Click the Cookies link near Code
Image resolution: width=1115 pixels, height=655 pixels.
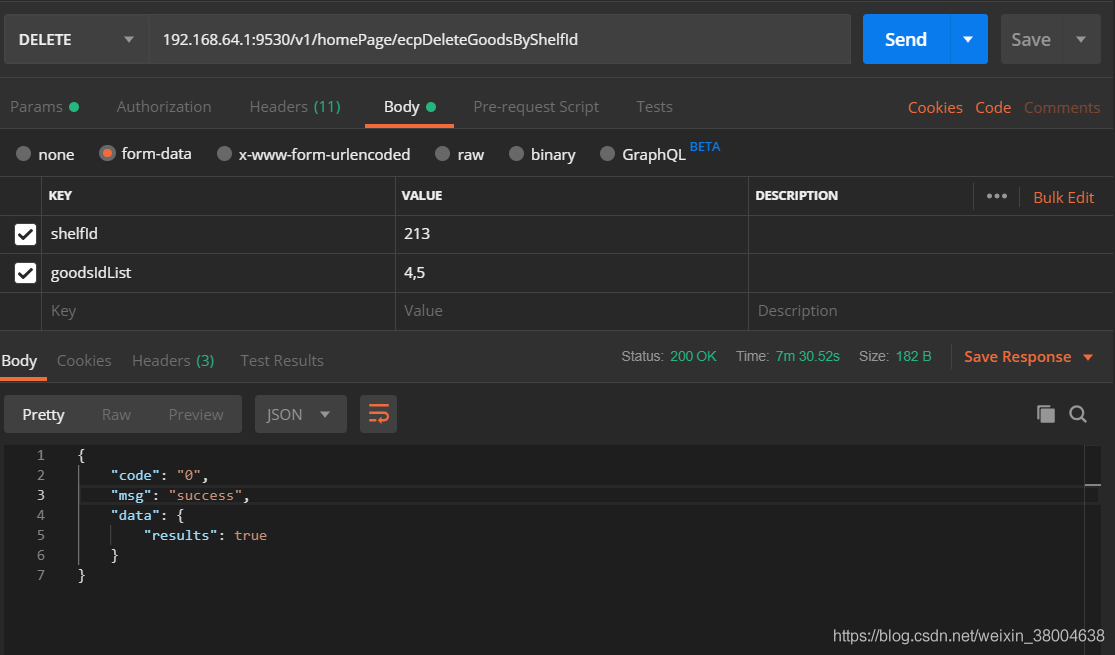click(935, 108)
